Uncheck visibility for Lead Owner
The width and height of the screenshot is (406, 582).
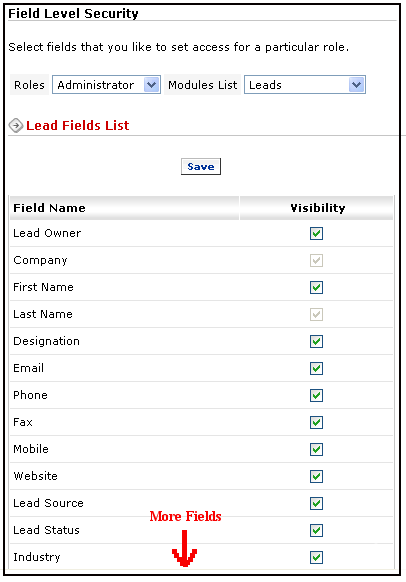(x=316, y=233)
